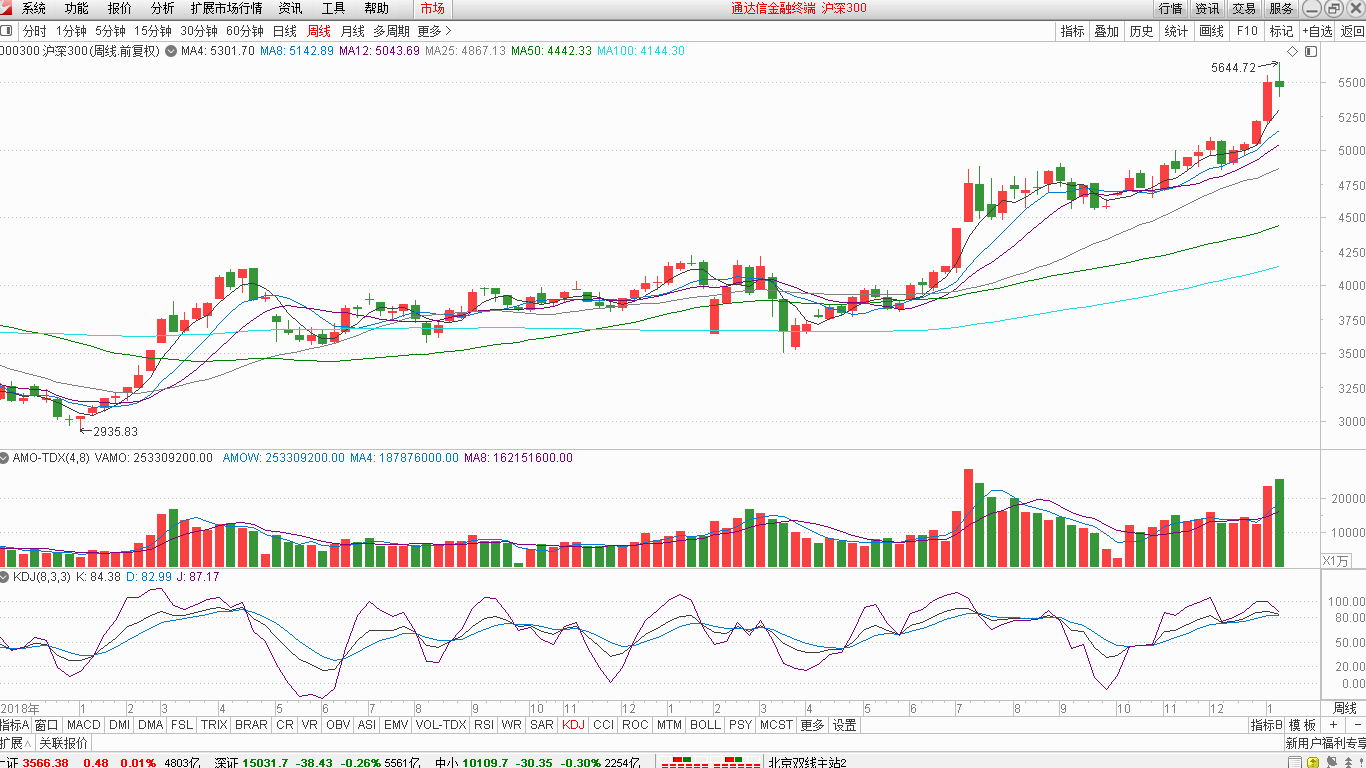
Task: Zoom in chart with plus button
Action: pyautogui.click(x=1332, y=725)
